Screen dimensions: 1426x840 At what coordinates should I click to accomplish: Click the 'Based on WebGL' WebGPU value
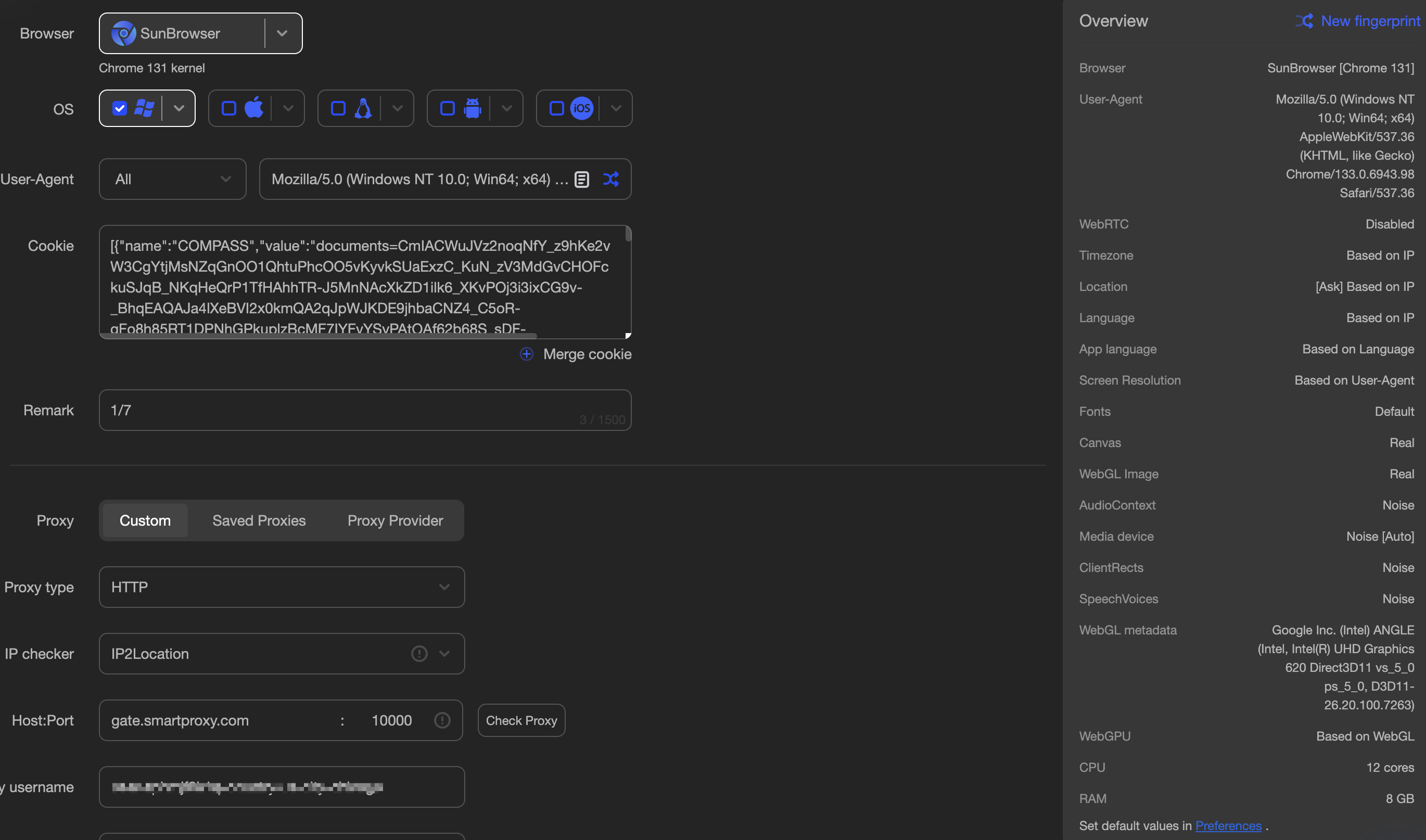[x=1365, y=736]
